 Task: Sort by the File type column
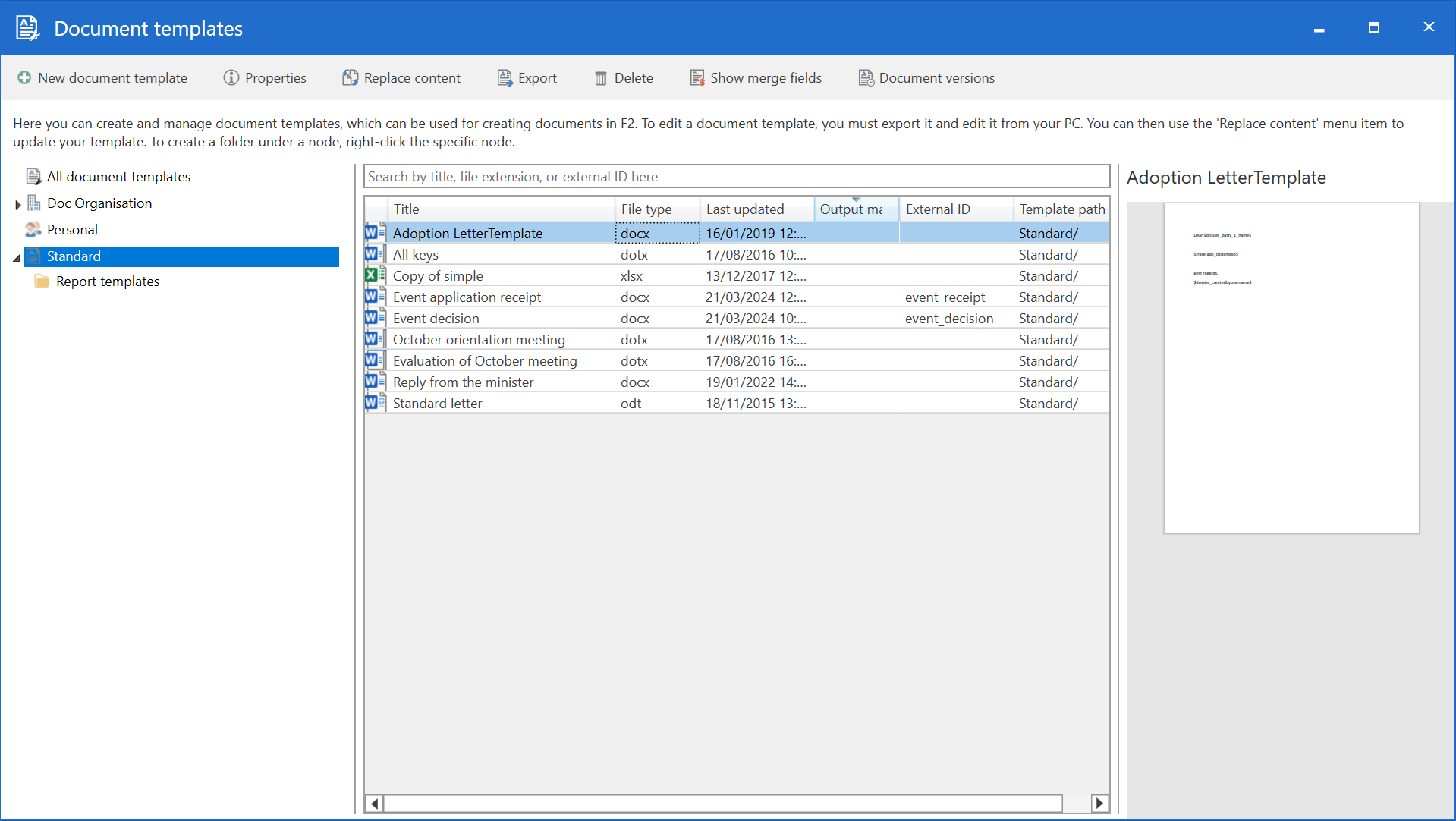coord(657,209)
